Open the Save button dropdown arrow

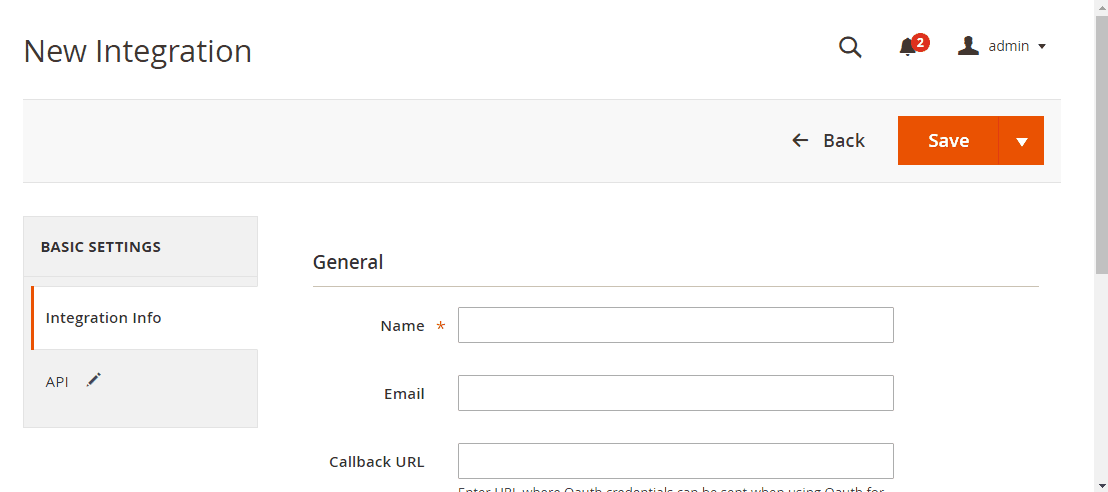coord(1021,141)
